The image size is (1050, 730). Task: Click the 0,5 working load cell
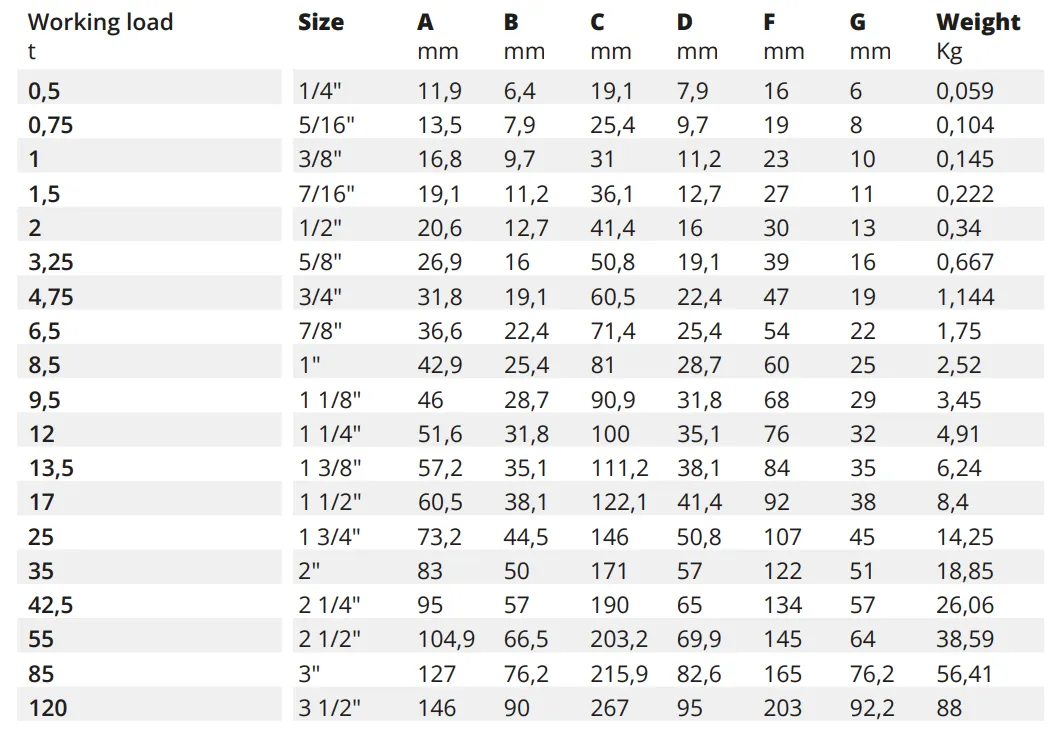[x=45, y=91]
